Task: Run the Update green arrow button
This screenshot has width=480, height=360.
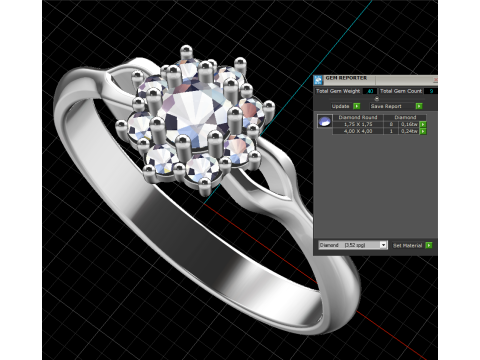Action: click(356, 106)
